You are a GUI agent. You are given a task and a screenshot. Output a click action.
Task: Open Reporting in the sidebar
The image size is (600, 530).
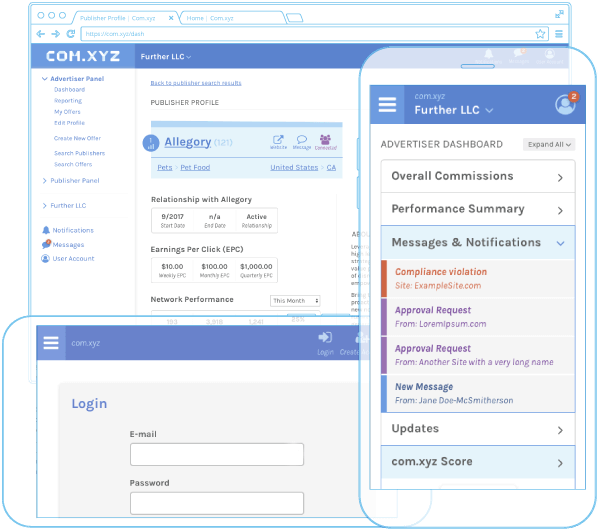point(68,101)
